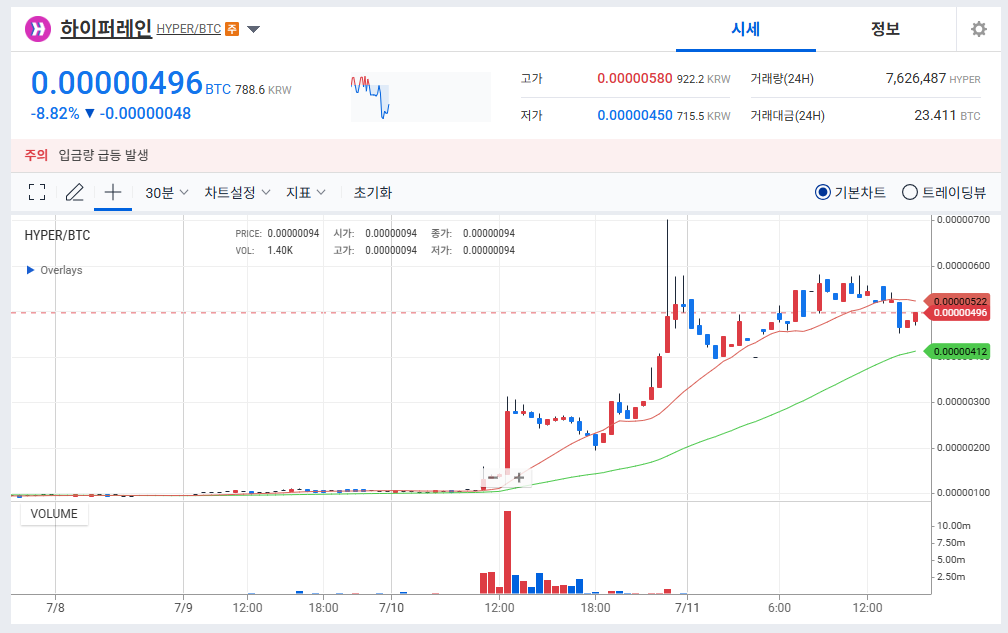Open the settings gear icon

point(978,28)
